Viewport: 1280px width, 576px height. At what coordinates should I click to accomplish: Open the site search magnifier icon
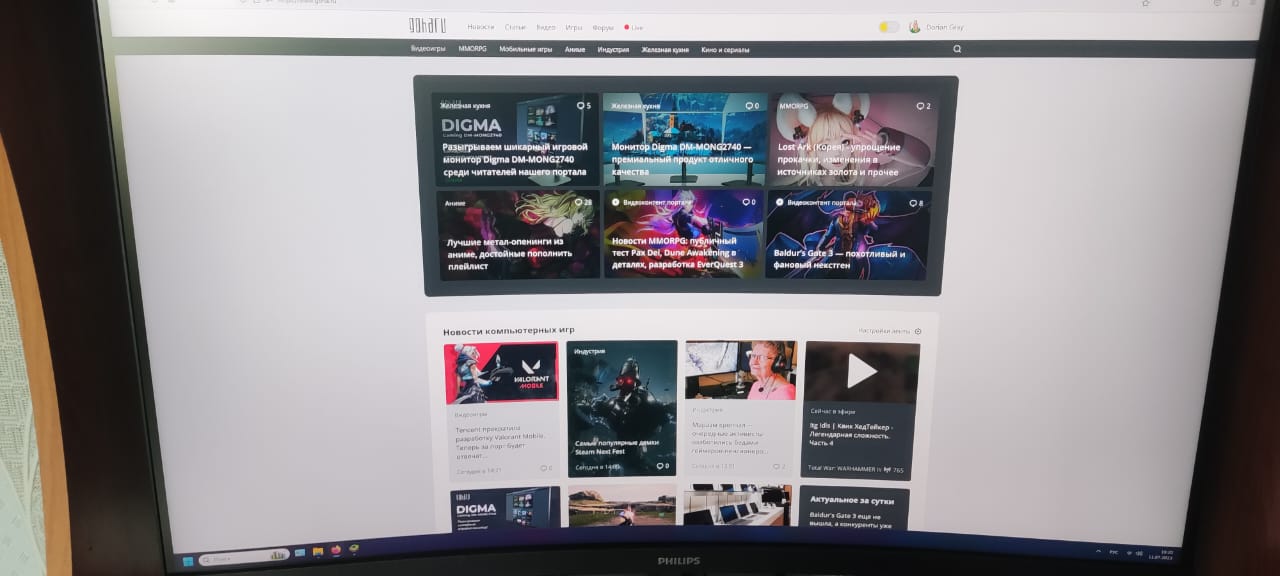[x=957, y=49]
